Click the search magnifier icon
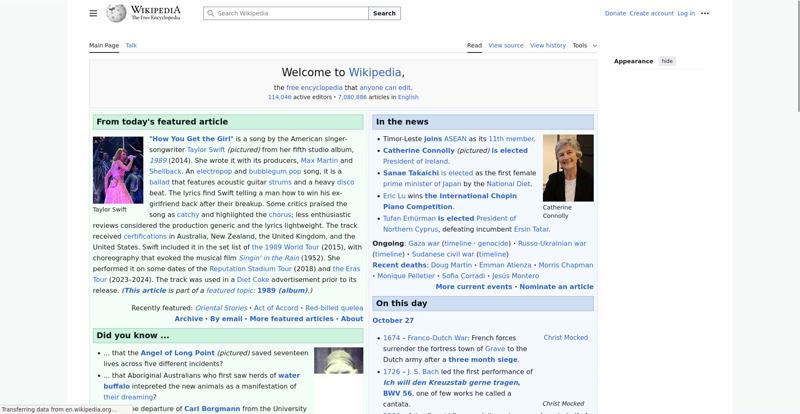The image size is (800, 414). point(210,14)
